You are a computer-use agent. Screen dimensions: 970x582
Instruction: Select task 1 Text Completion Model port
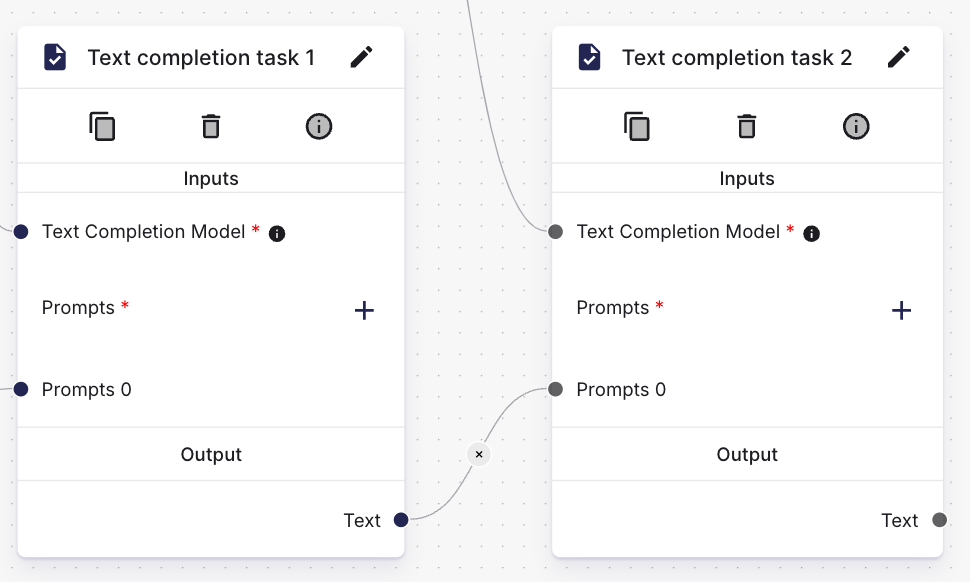pyautogui.click(x=21, y=231)
